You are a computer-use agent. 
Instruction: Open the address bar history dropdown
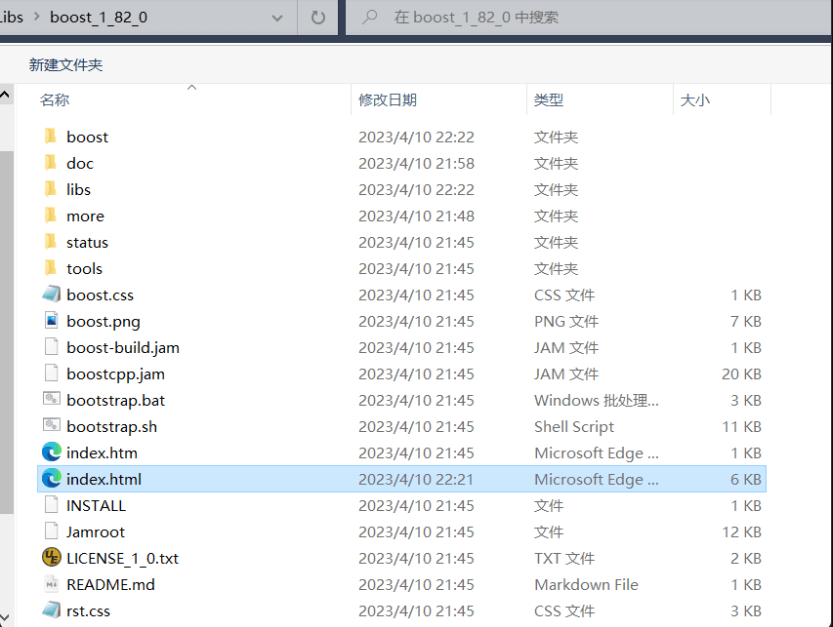point(277,18)
